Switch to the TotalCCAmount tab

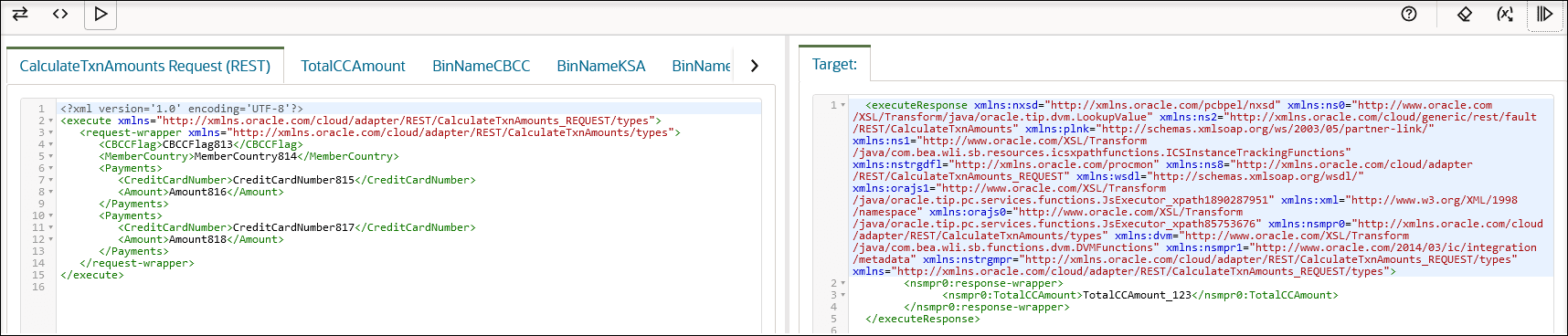(353, 66)
